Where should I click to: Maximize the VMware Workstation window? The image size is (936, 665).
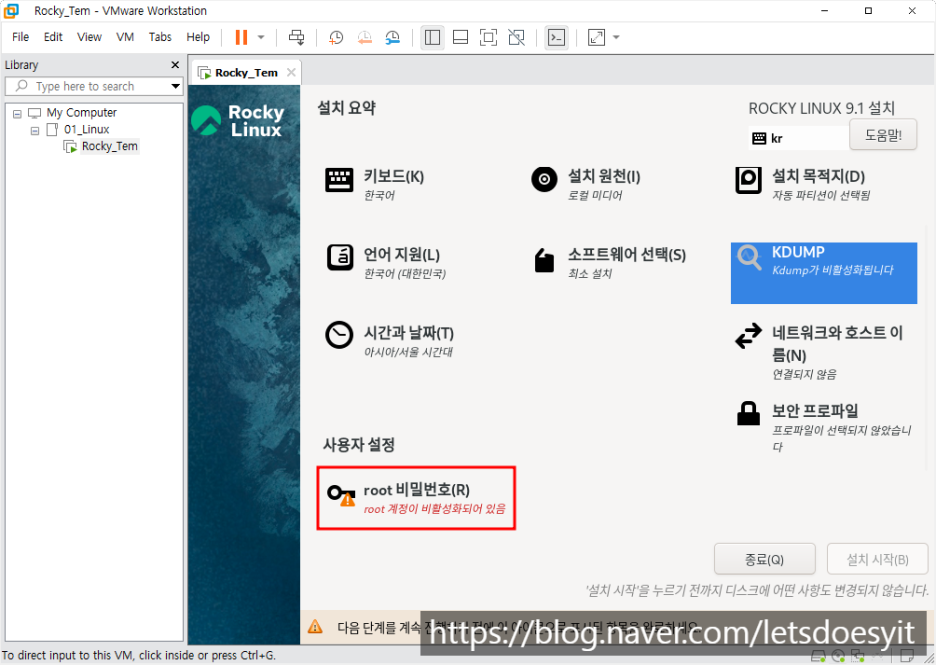(x=869, y=11)
